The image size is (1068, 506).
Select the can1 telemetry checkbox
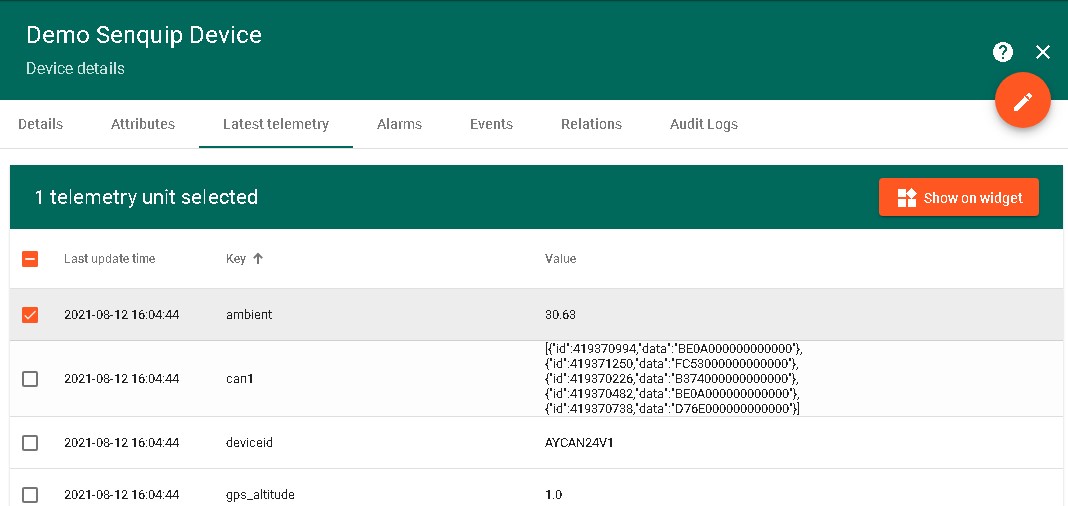click(x=30, y=379)
